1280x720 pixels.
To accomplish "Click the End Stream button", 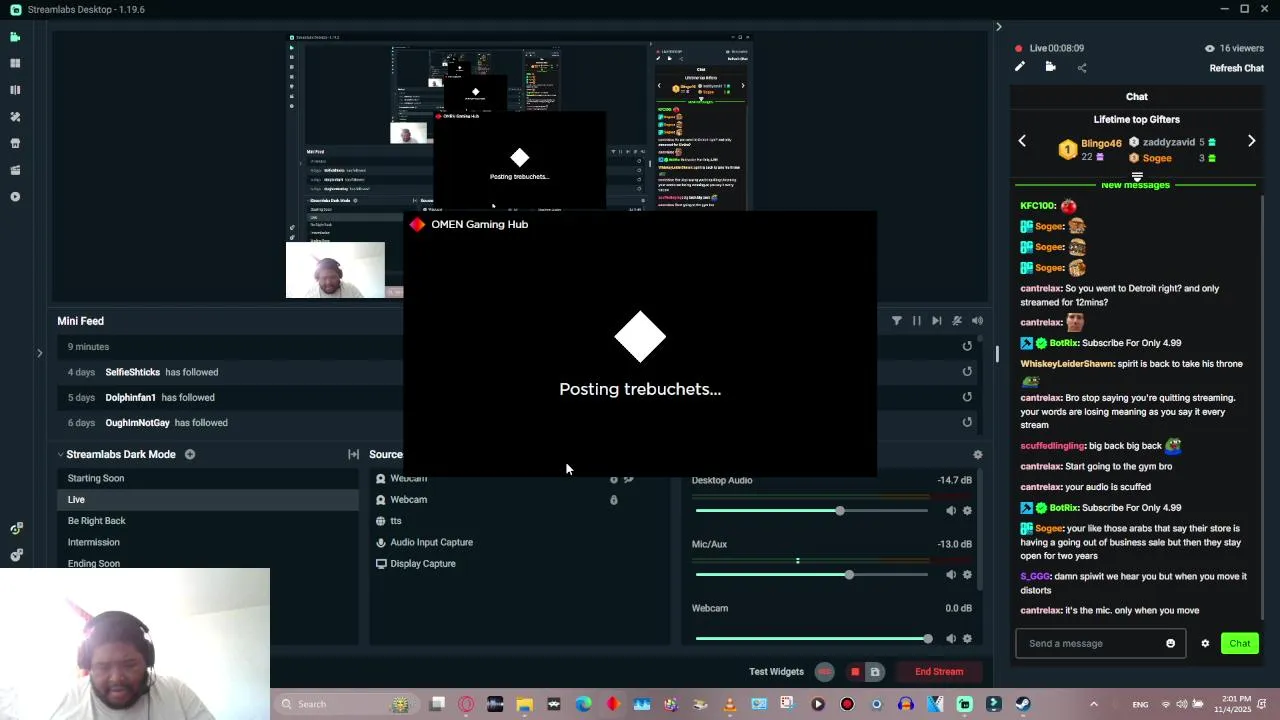I will (939, 672).
